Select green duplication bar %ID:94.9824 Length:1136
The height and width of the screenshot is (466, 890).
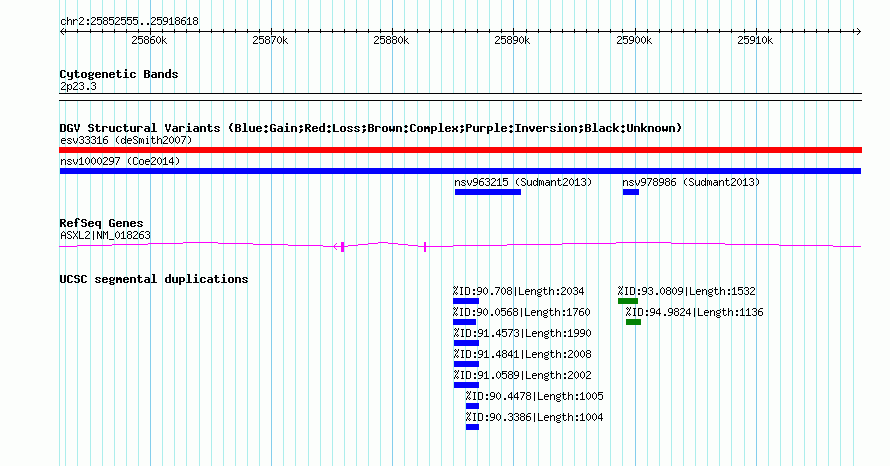pyautogui.click(x=633, y=322)
